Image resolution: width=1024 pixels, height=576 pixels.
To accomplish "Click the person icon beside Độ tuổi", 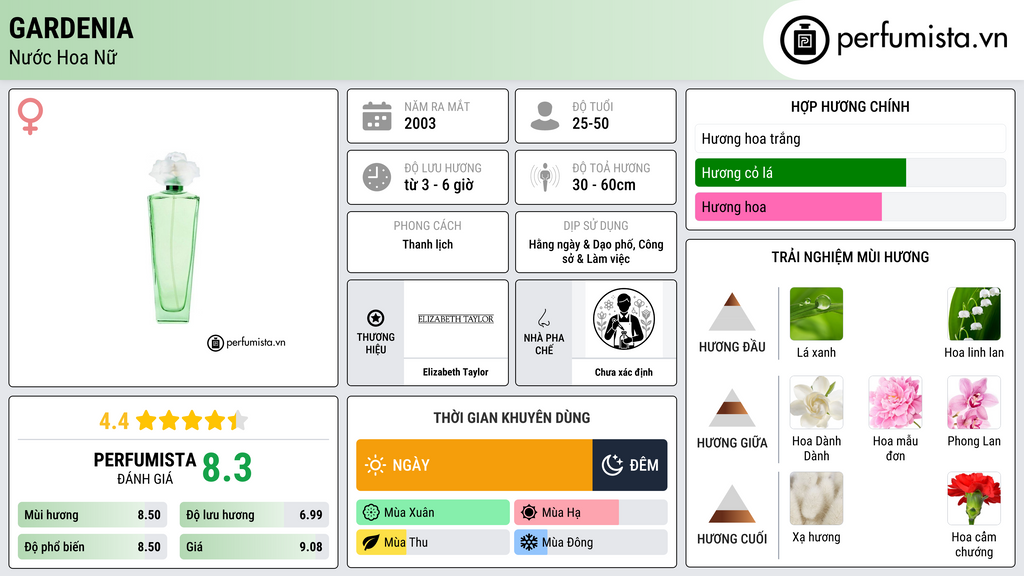I will tap(545, 116).
